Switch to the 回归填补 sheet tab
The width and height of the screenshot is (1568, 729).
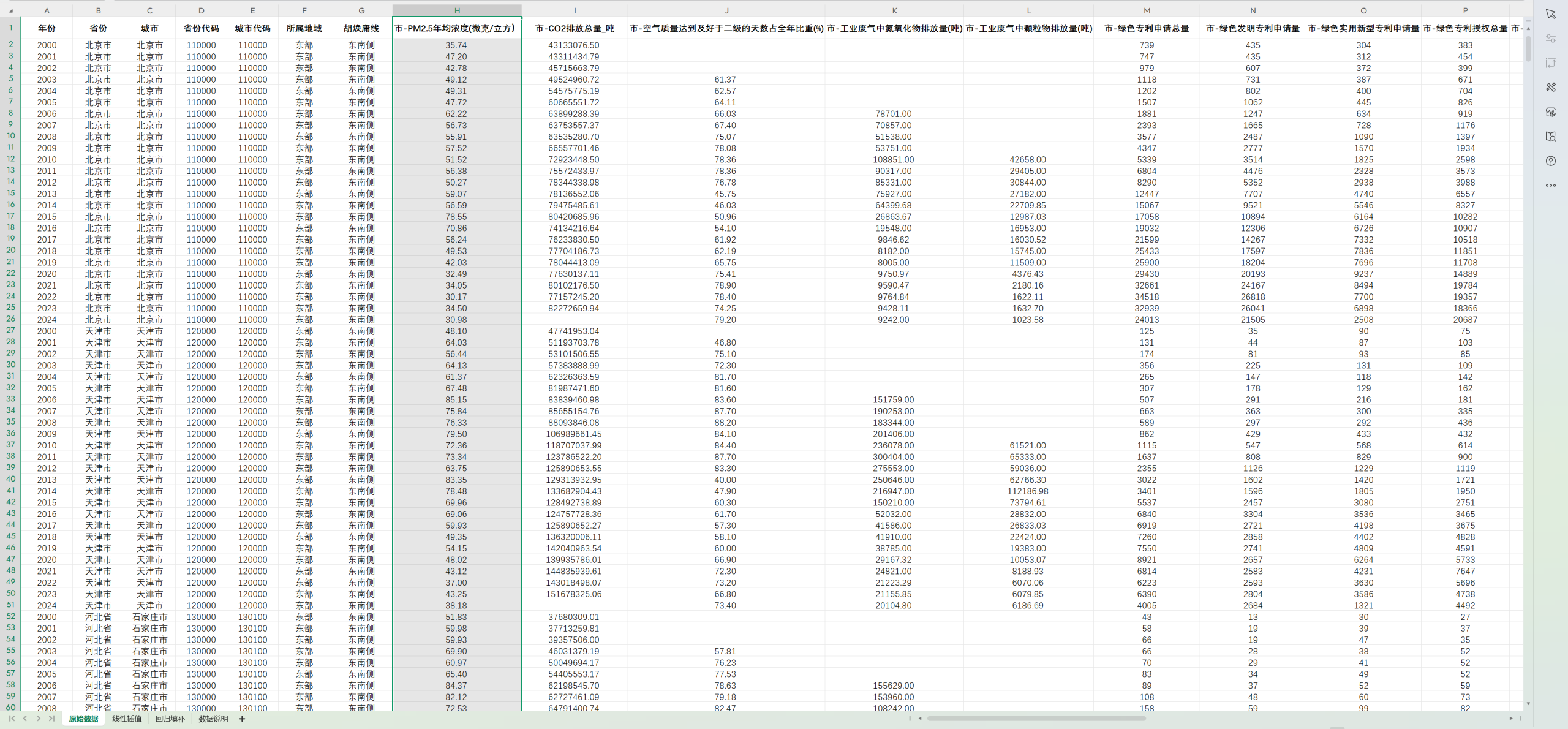click(x=170, y=719)
